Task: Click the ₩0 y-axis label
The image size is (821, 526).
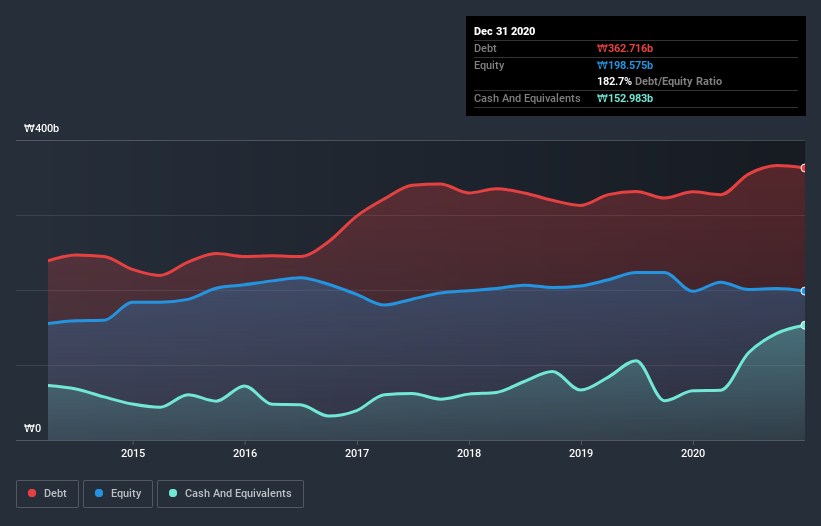Action: coord(32,428)
